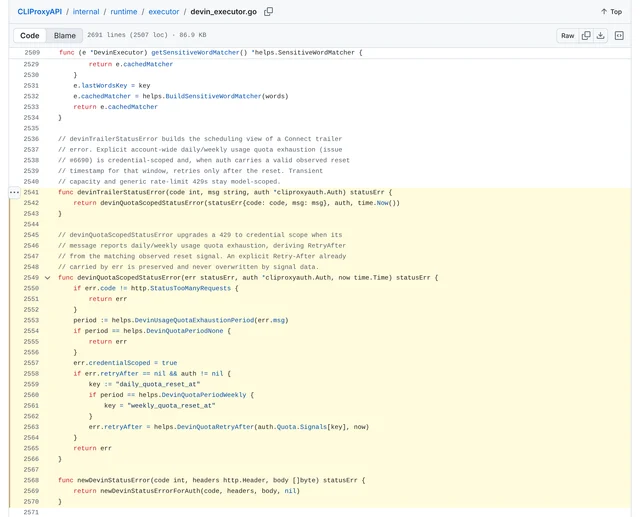Click DevinQuotaPeriodNone symbol on line 2554

[184, 331]
